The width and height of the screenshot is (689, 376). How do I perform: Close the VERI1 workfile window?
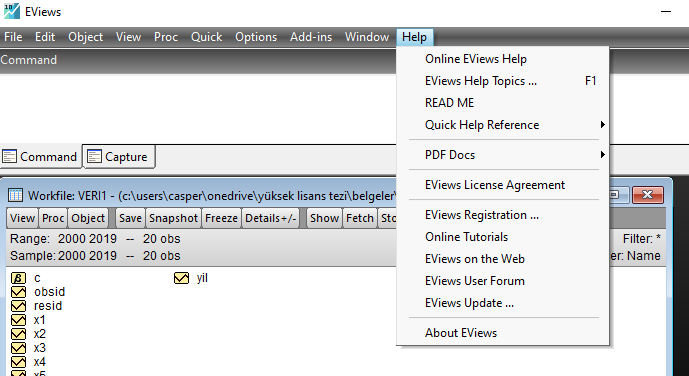click(x=648, y=195)
